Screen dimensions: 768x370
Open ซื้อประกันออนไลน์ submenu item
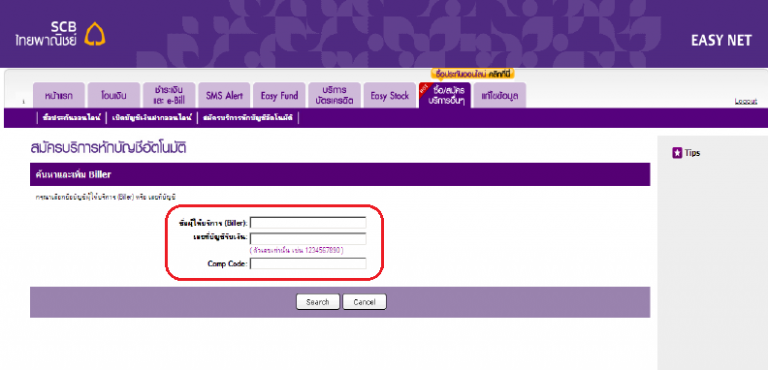[72, 118]
